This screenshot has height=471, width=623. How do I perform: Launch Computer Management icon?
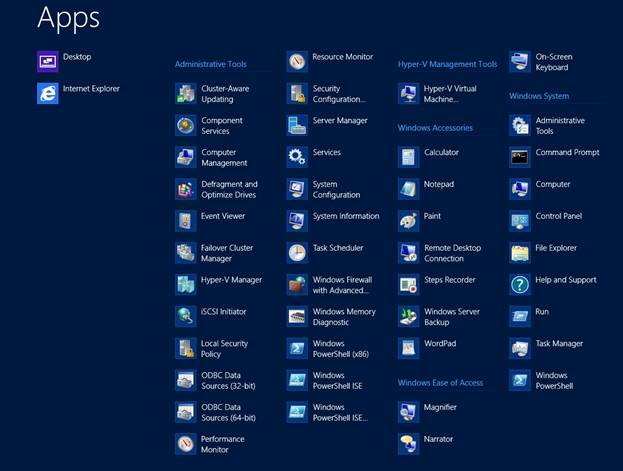(x=186, y=157)
